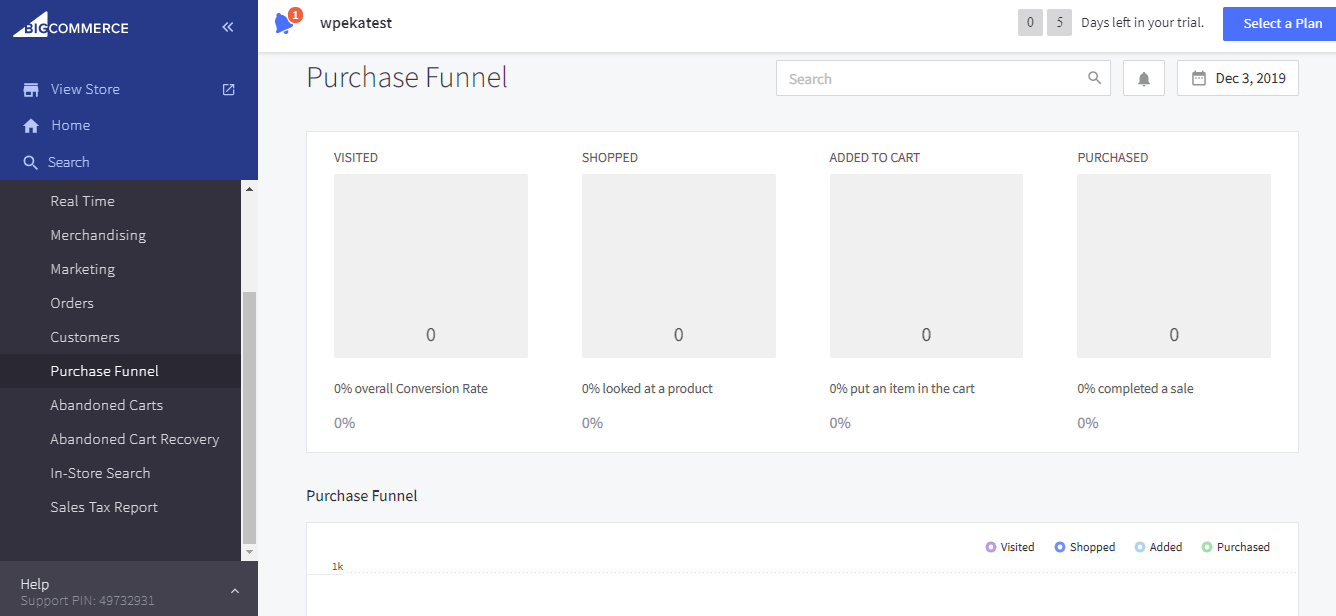Toggle the Visited series in the chart legend

pyautogui.click(x=990, y=546)
